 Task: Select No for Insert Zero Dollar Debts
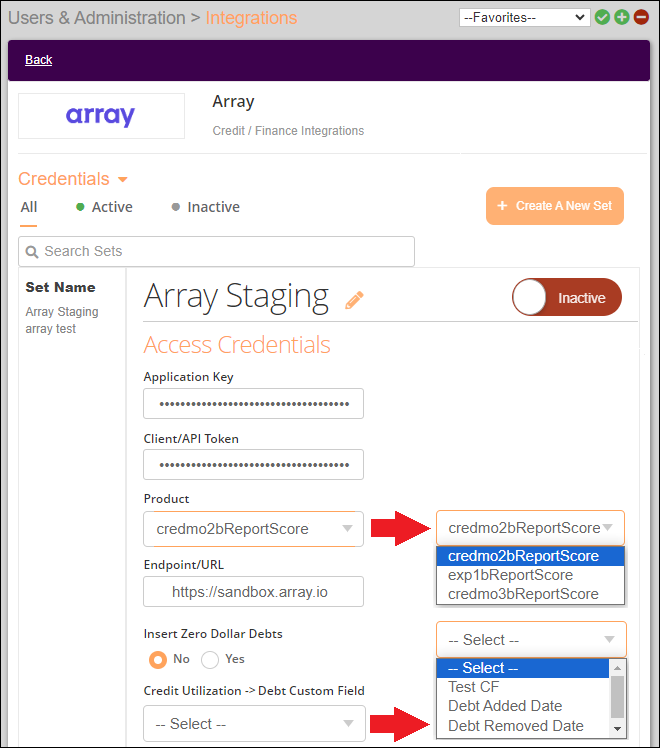coord(158,660)
